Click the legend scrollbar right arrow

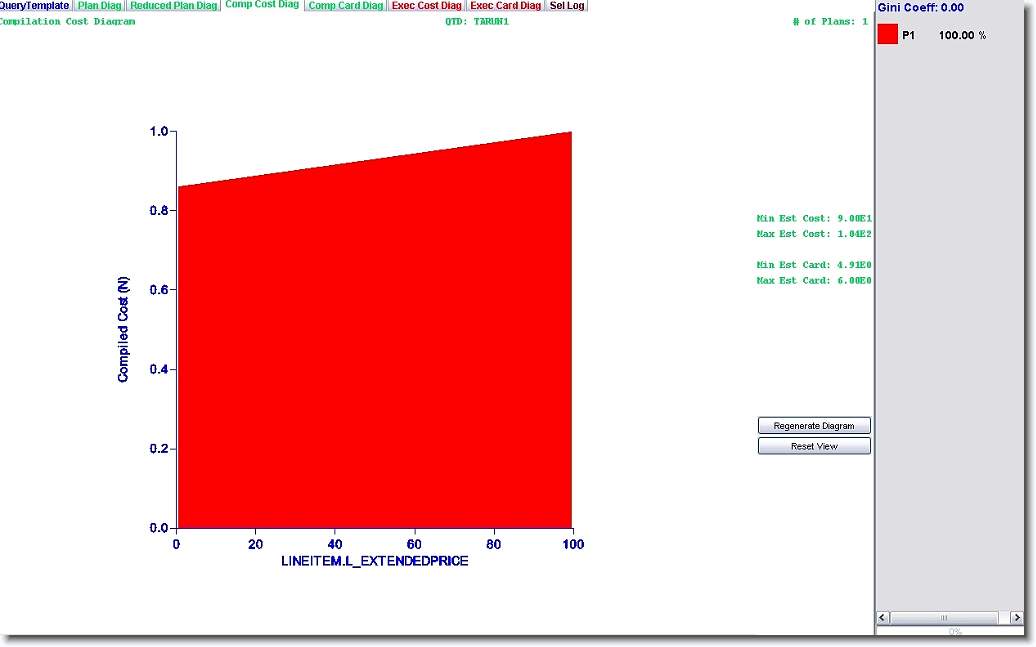[1016, 617]
